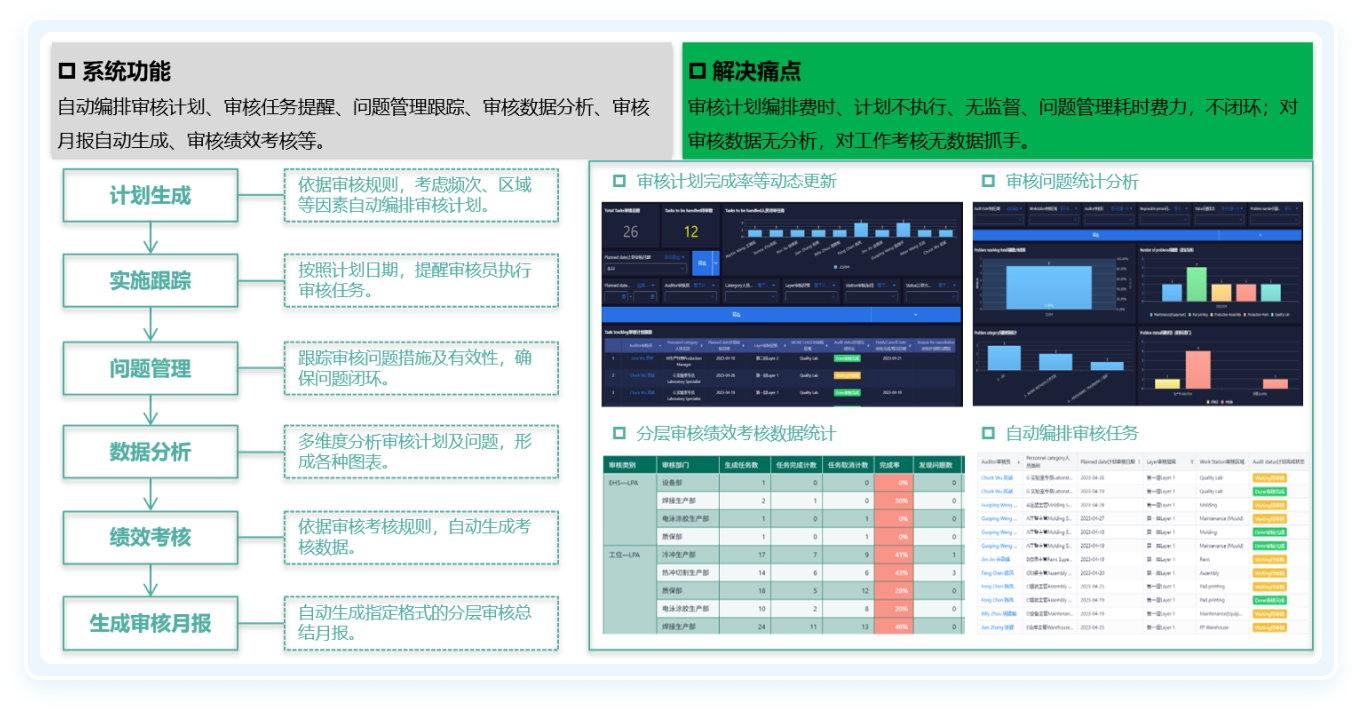The width and height of the screenshot is (1362, 712).
Task: Select the 生成审核月报 workflow step box
Action: tap(150, 623)
